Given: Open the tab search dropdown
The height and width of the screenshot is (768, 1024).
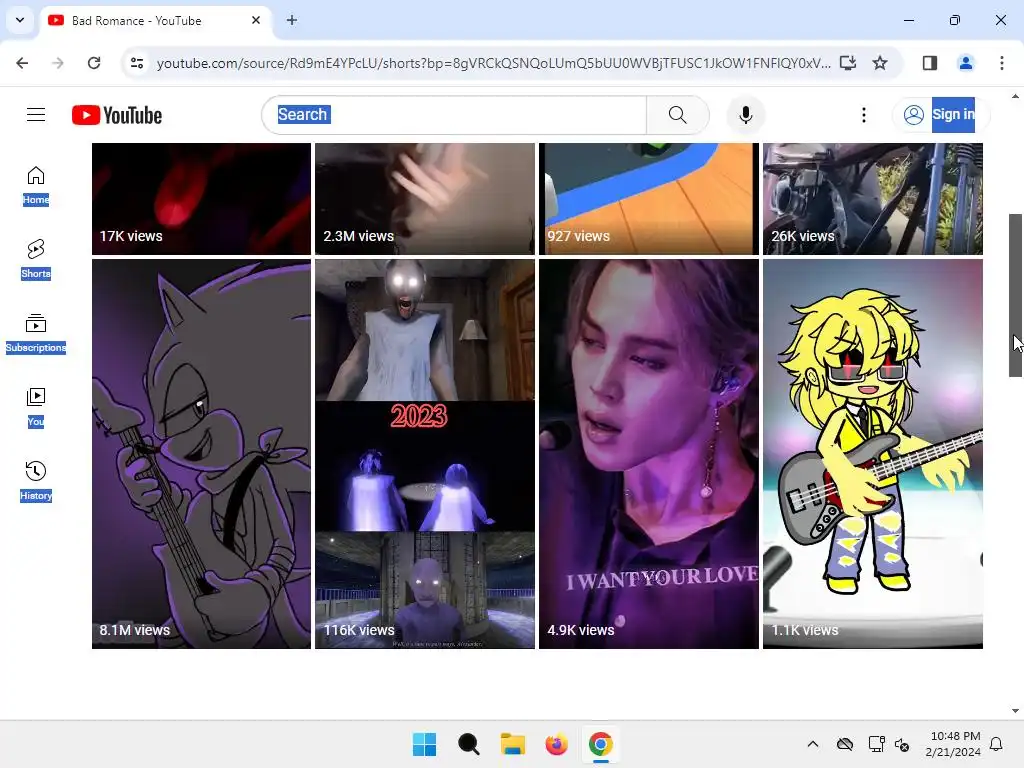Looking at the screenshot, I should pos(20,20).
